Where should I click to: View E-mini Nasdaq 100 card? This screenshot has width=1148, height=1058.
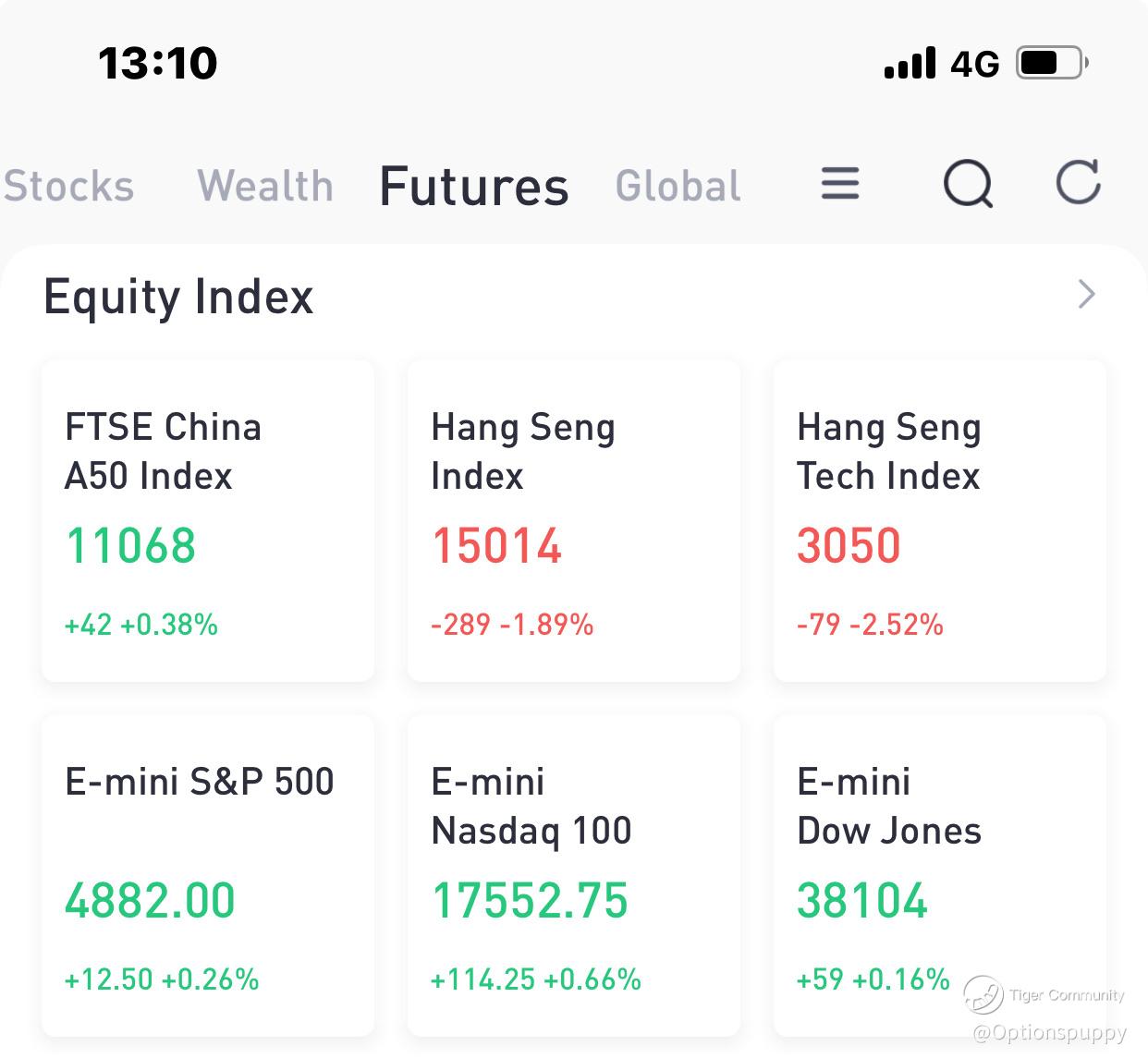574,875
